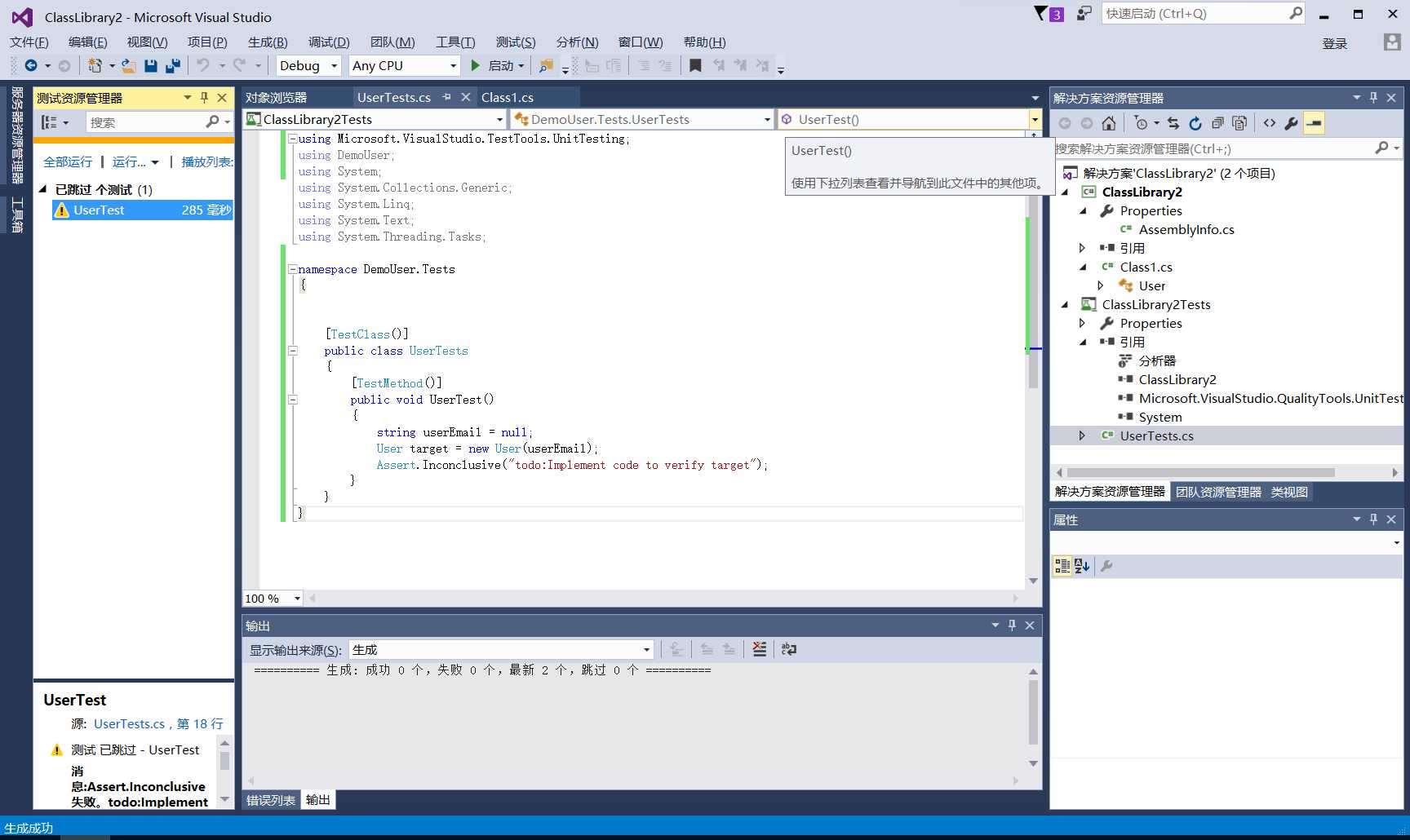Click View Code angle brackets icon
The width and height of the screenshot is (1410, 840).
pos(1270,123)
